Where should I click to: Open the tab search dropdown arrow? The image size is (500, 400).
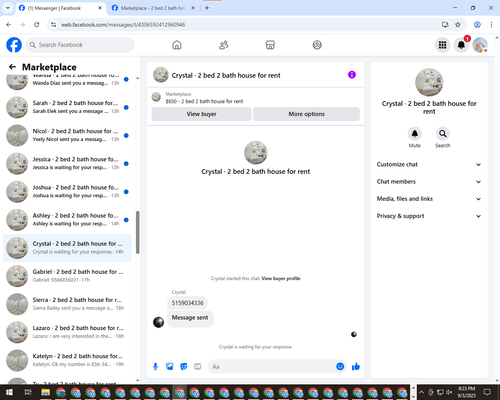(x=8, y=8)
